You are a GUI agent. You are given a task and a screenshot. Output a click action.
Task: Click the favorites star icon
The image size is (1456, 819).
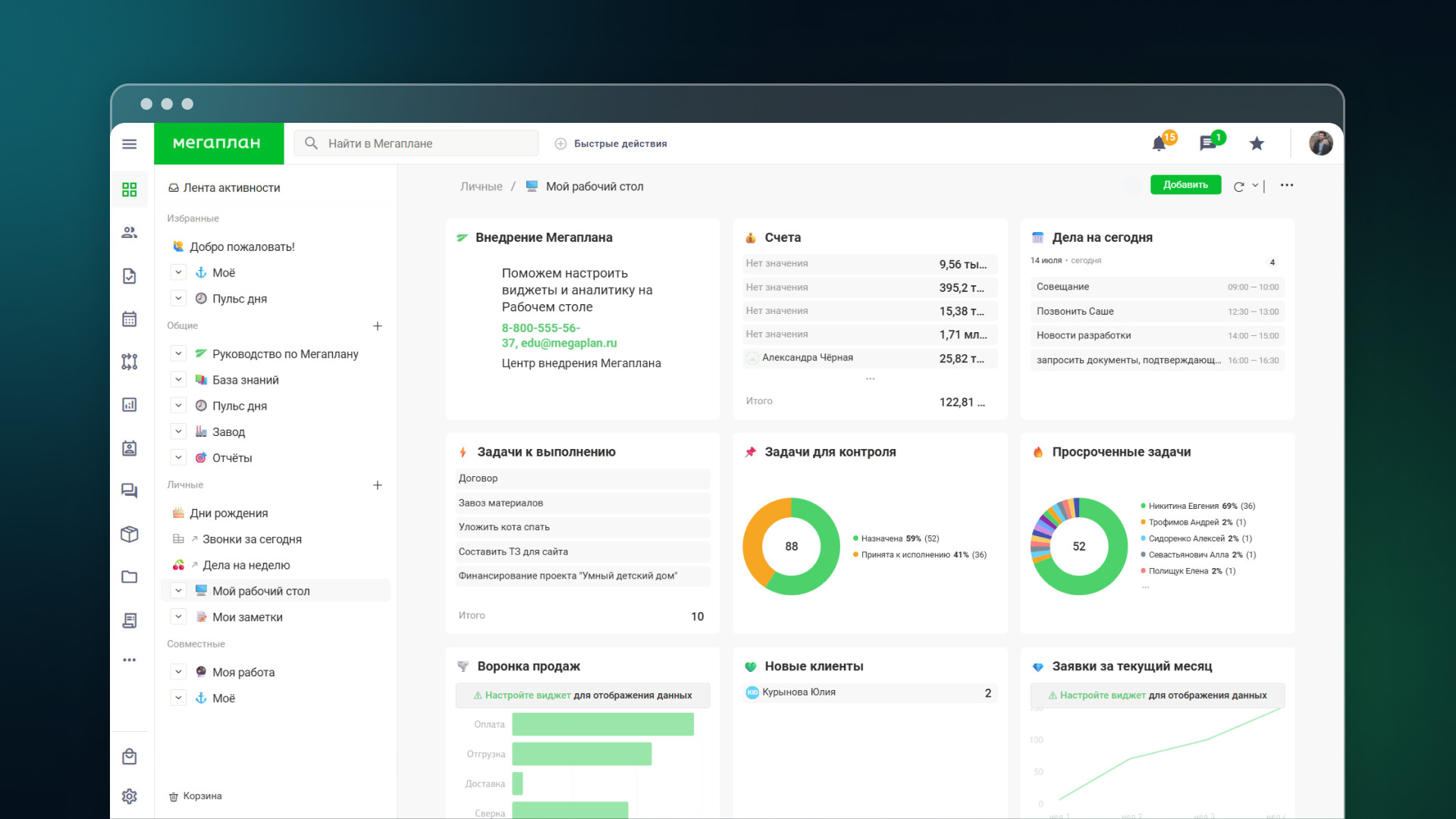1257,143
